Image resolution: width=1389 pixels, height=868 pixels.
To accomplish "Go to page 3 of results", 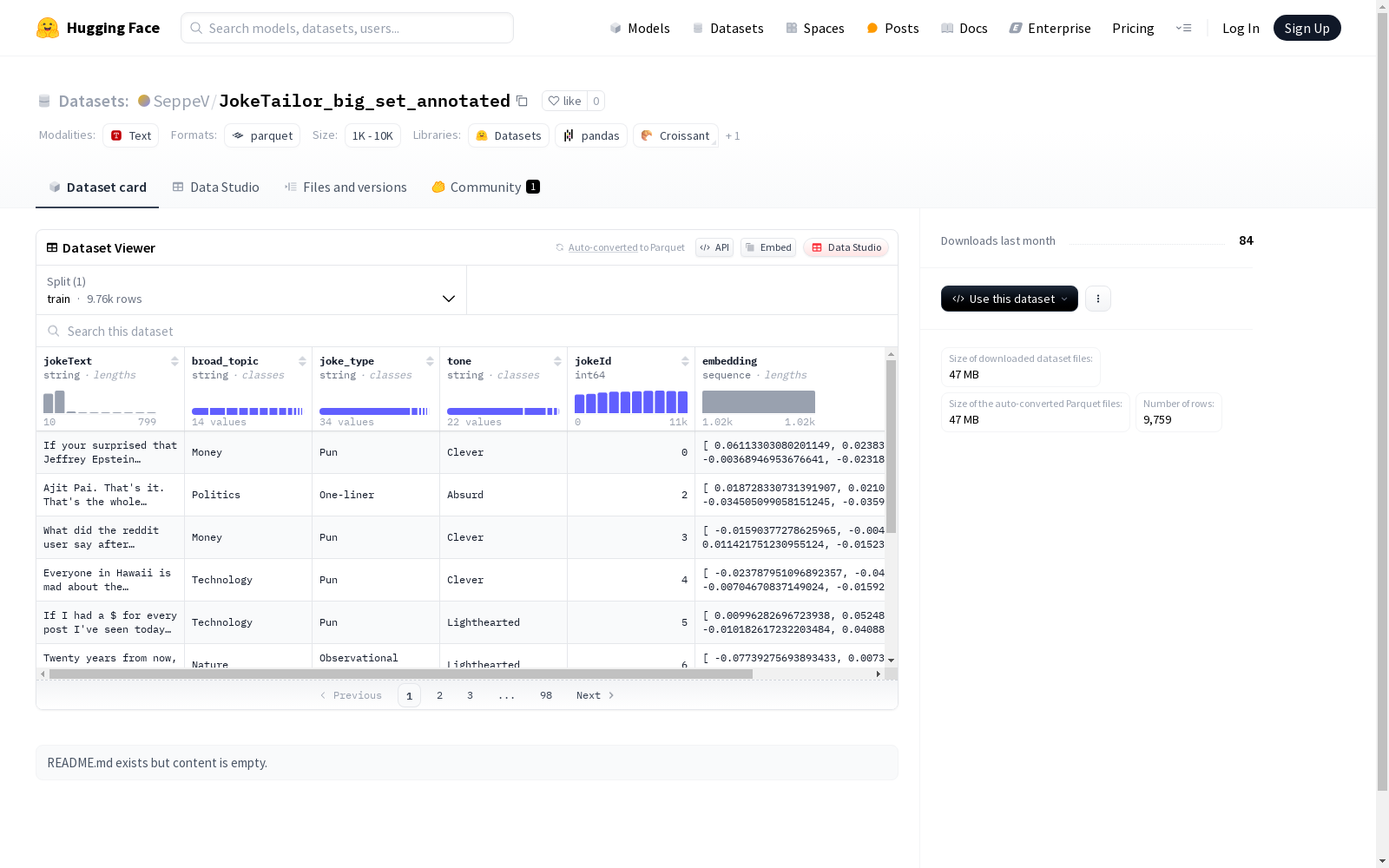I will 471,695.
